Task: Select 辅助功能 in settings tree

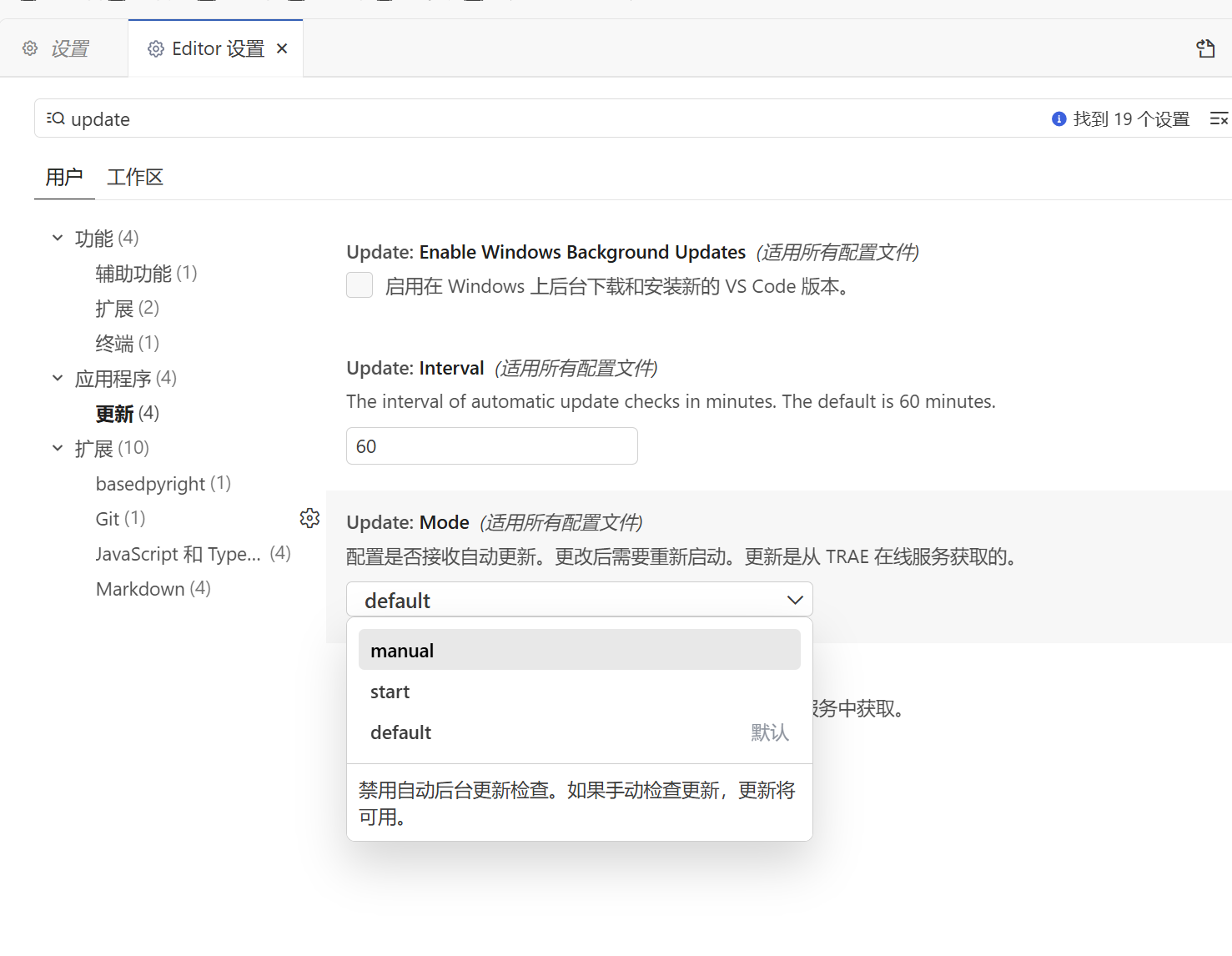Action: point(146,273)
